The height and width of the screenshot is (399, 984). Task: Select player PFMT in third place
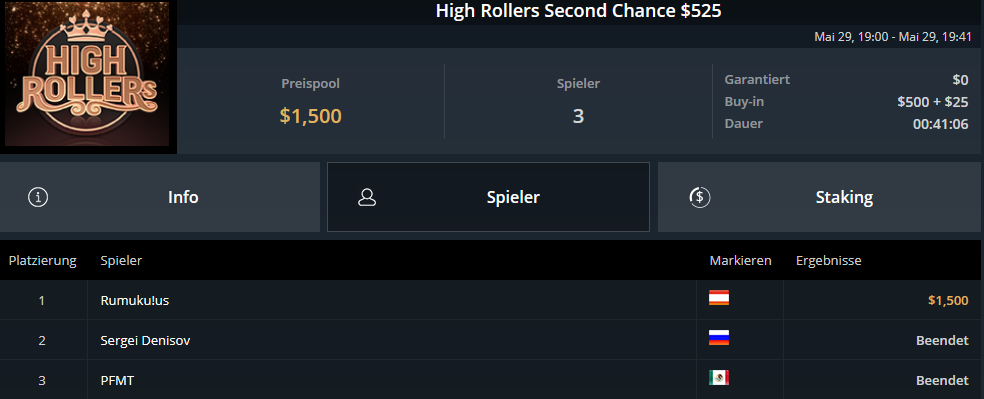pos(117,380)
